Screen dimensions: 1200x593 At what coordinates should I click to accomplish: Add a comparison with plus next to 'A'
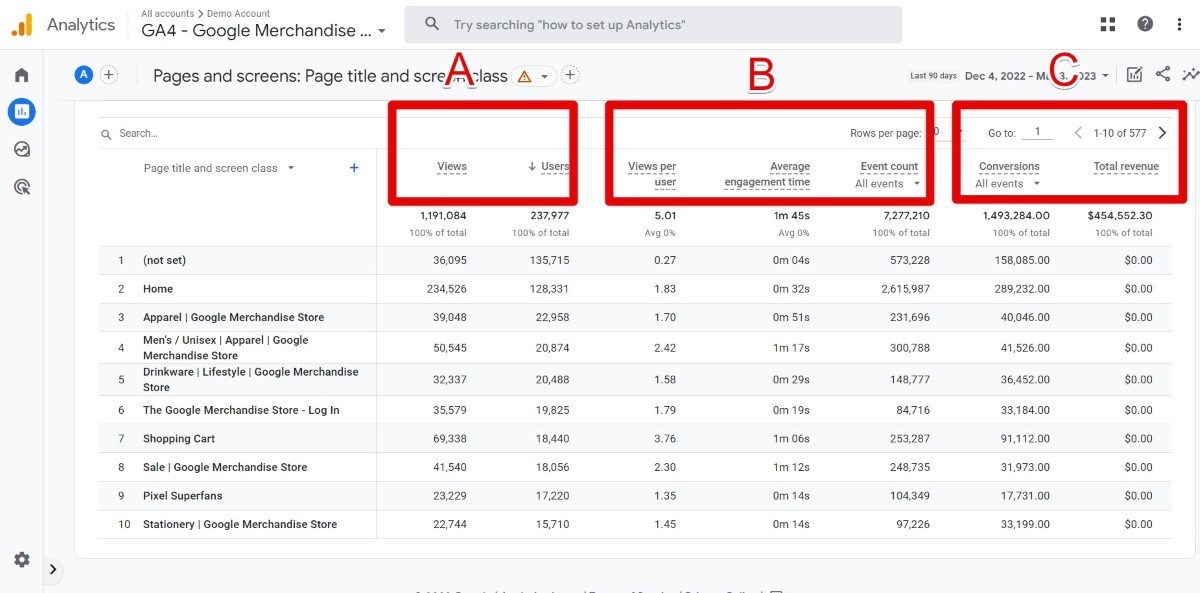(x=109, y=74)
